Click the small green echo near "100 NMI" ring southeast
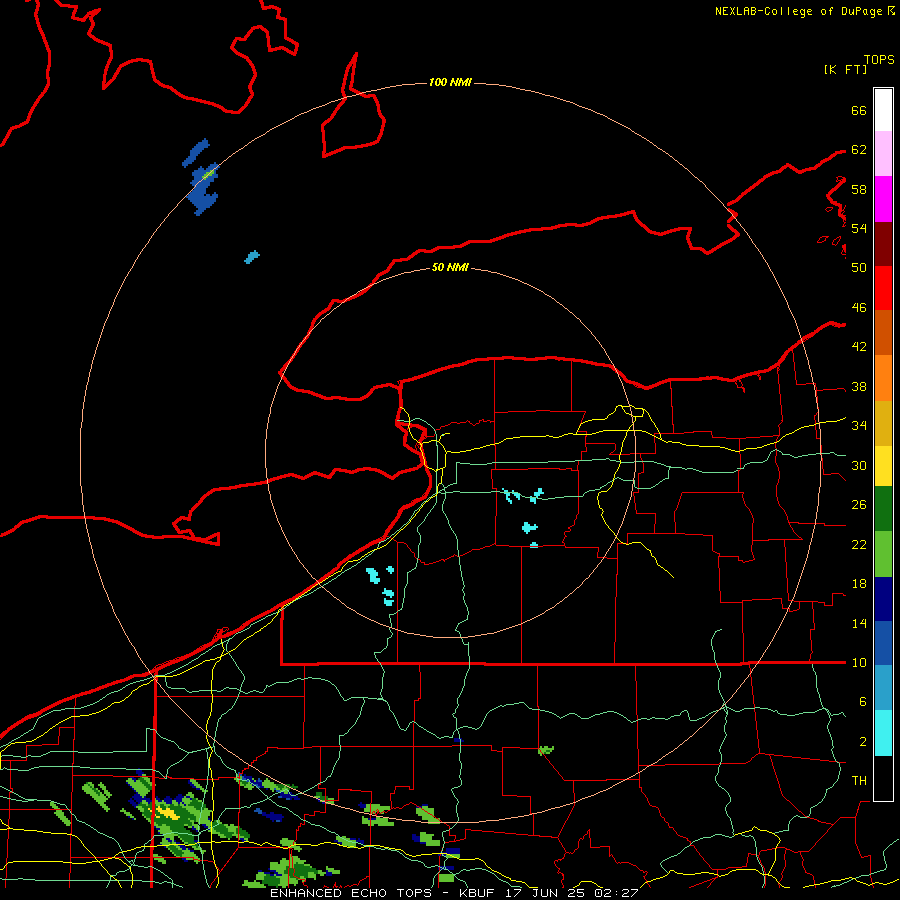 coord(546,750)
